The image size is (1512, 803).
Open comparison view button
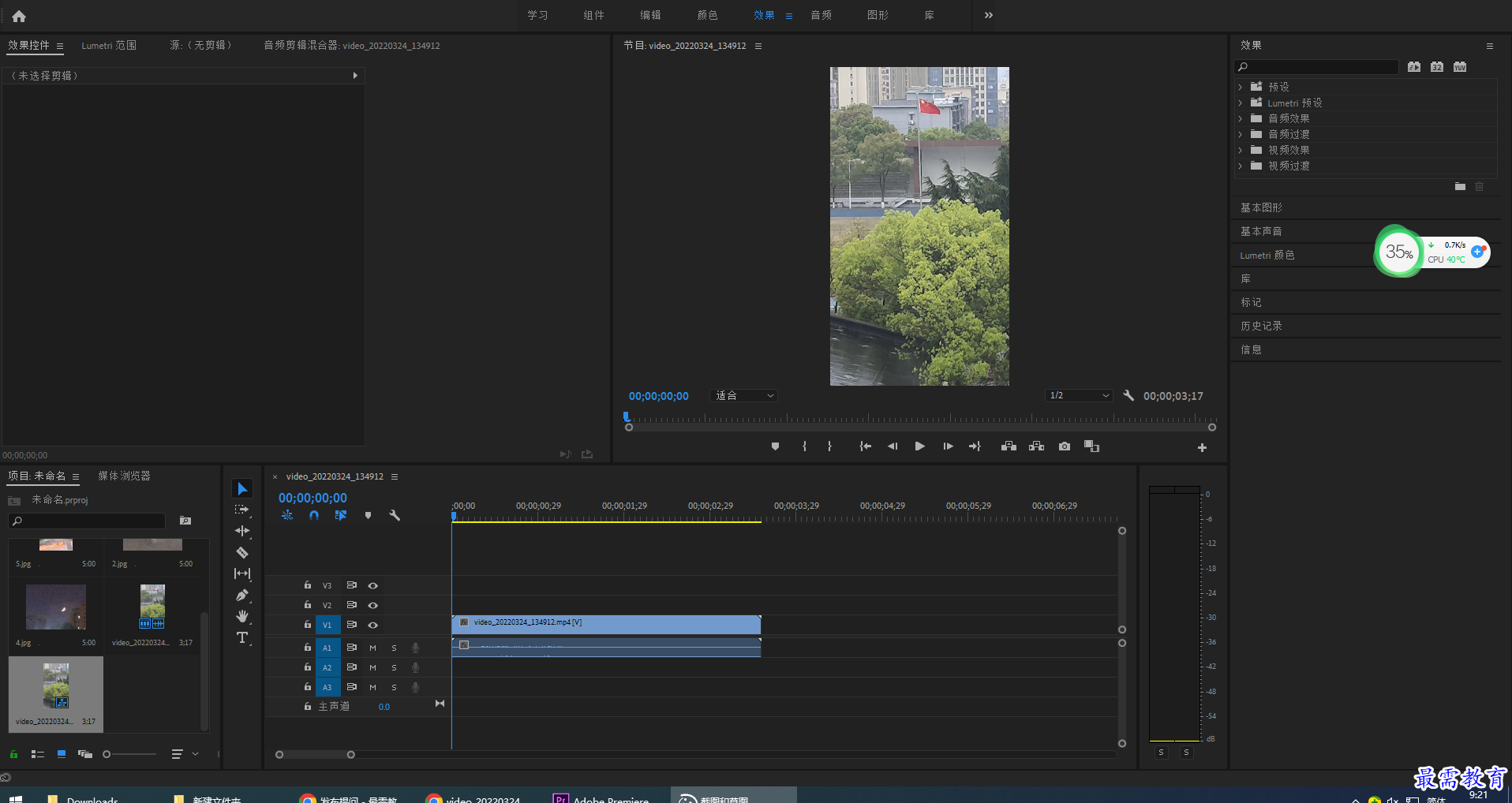(1092, 446)
